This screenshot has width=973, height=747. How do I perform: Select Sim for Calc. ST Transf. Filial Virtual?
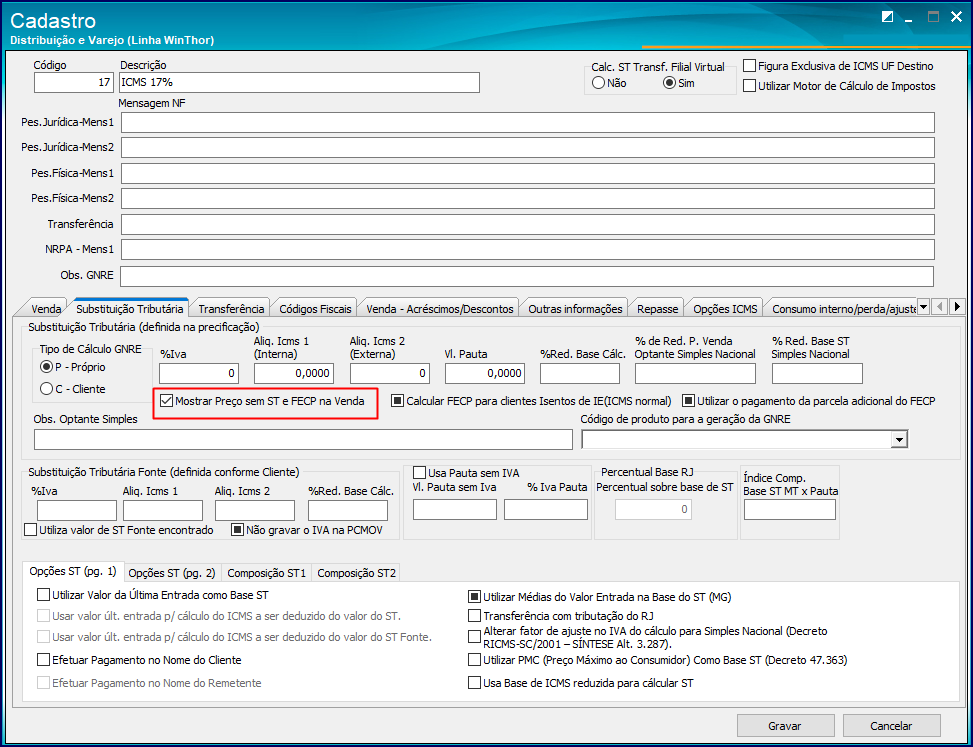[x=678, y=83]
